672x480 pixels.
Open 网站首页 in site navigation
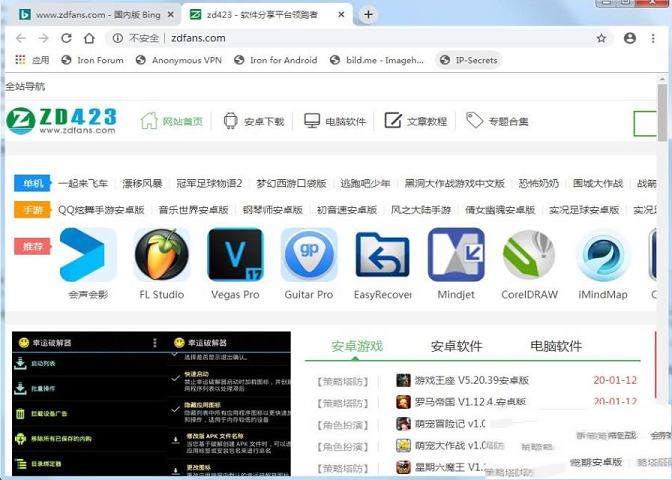[x=172, y=121]
